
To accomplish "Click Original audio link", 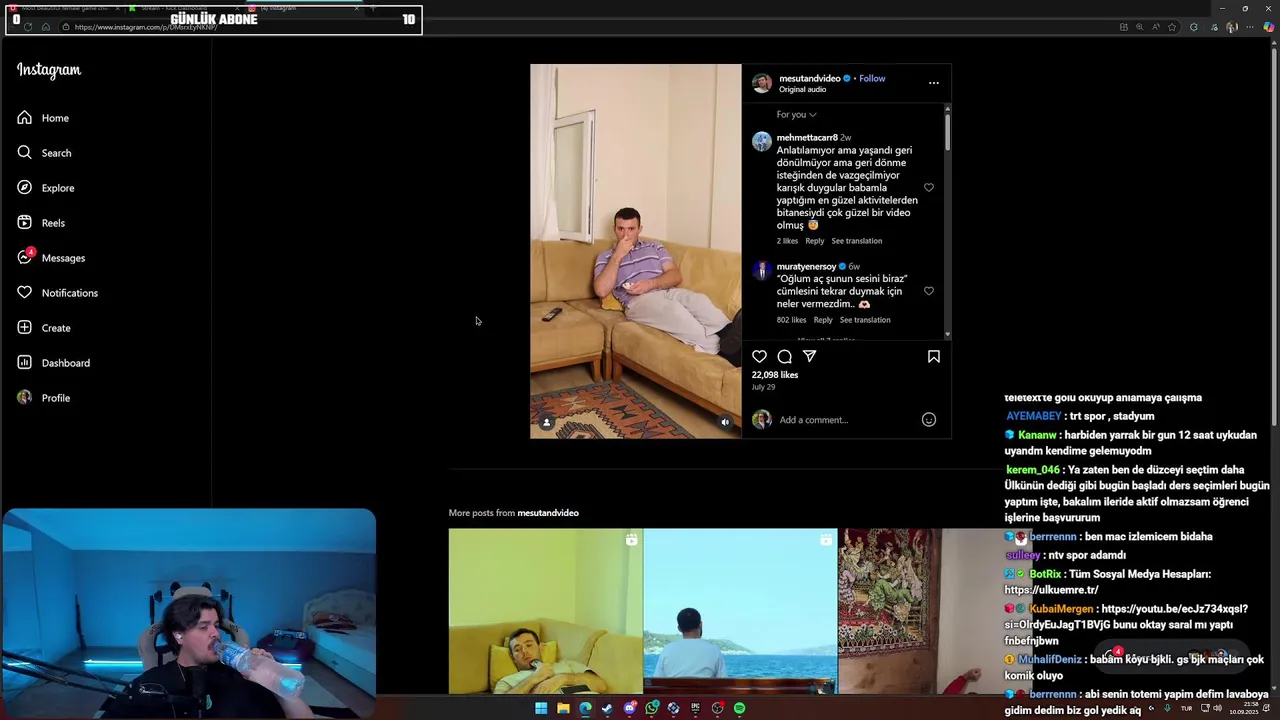I will click(802, 90).
